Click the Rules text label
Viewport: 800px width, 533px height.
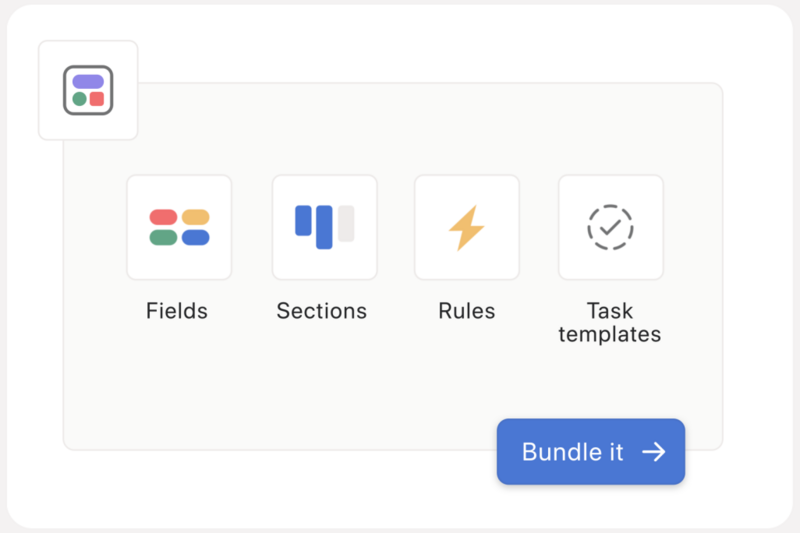[x=467, y=311]
